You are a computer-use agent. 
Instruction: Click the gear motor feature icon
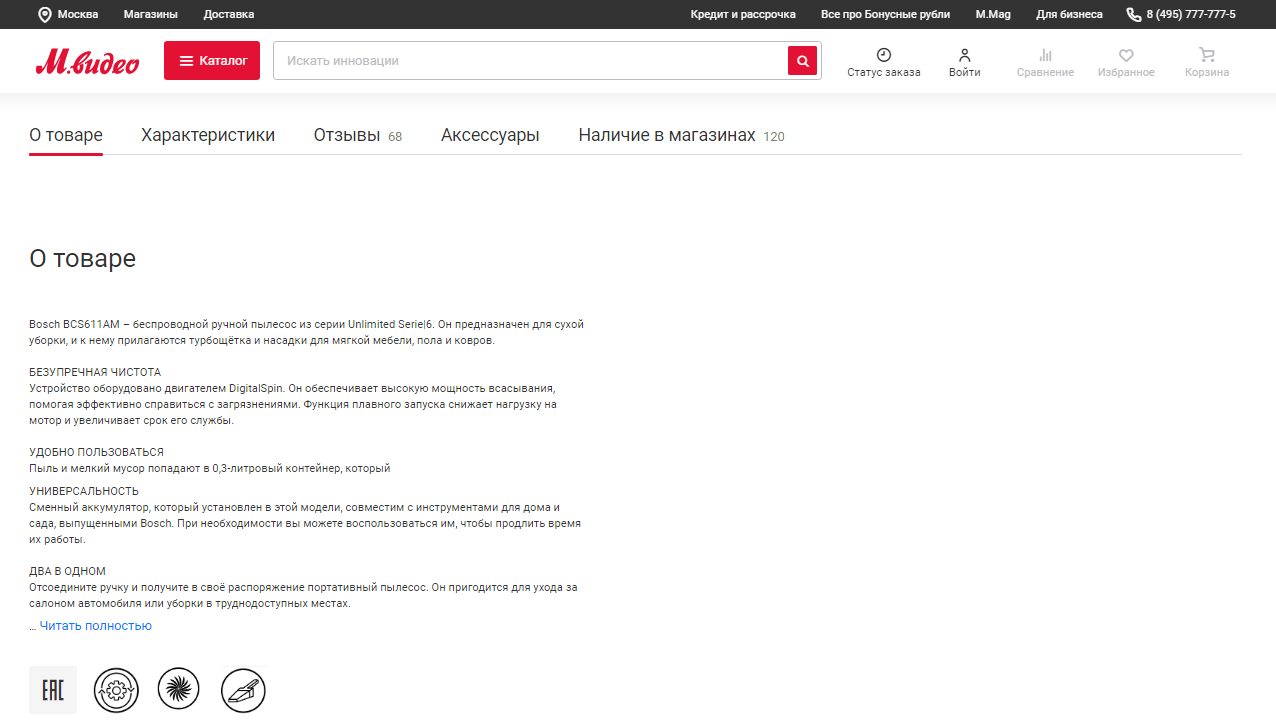tap(116, 690)
